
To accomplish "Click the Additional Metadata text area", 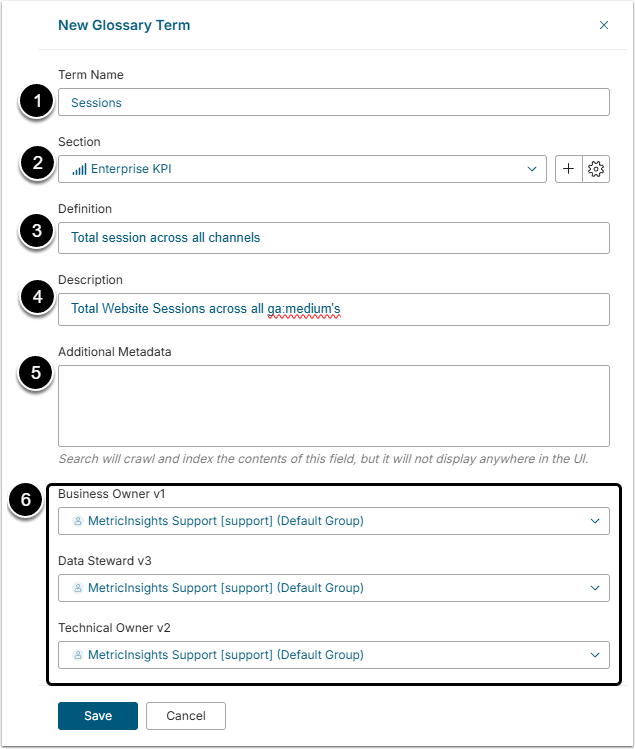I will (x=333, y=405).
